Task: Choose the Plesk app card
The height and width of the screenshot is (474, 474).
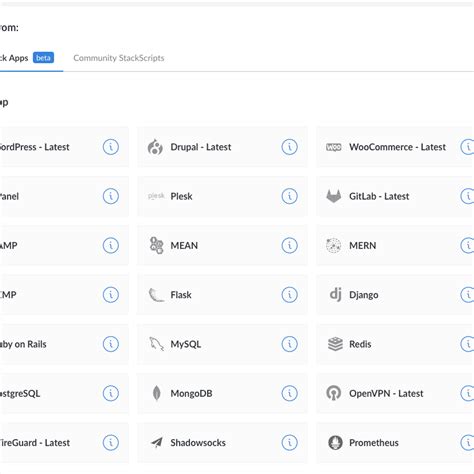Action: pos(222,196)
